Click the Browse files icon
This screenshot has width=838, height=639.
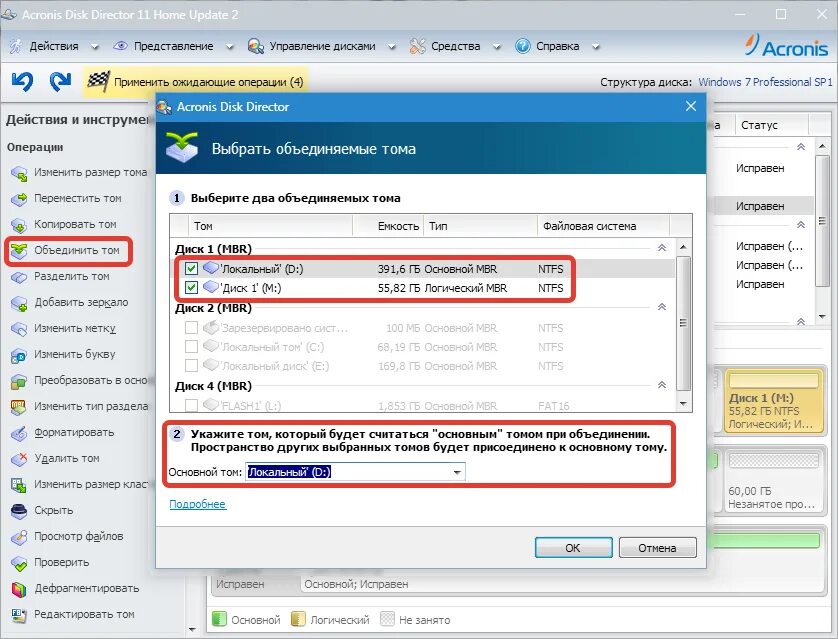point(19,537)
